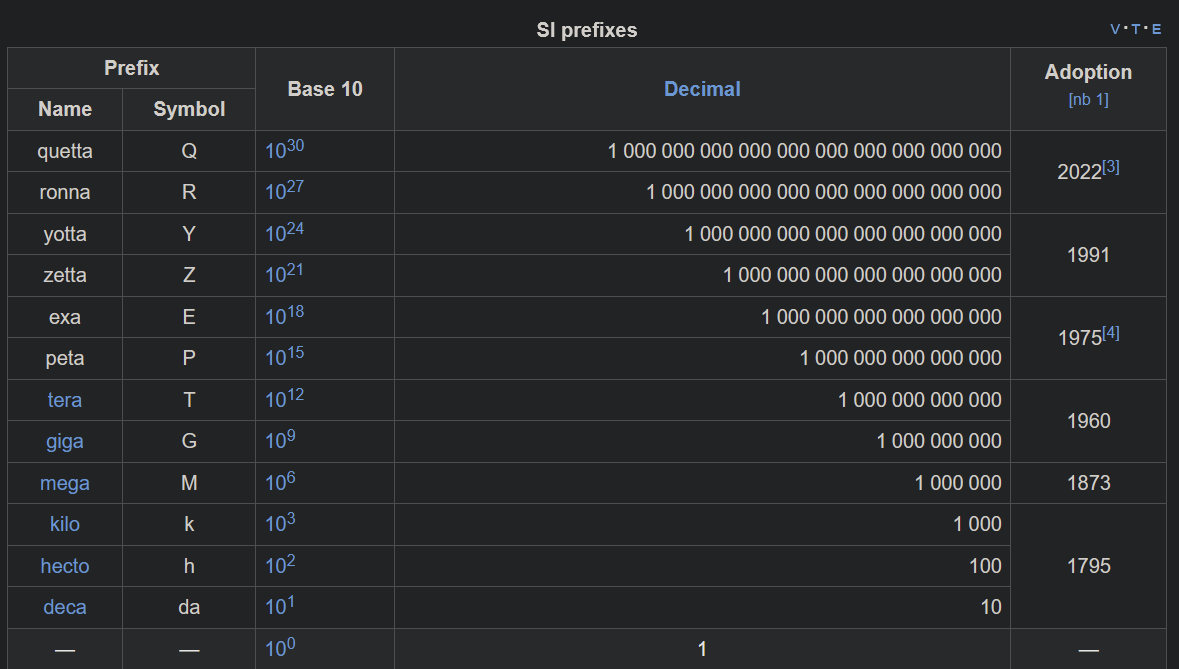Click the 10^0 link in the last row
The width and height of the screenshot is (1179, 669).
[x=280, y=647]
